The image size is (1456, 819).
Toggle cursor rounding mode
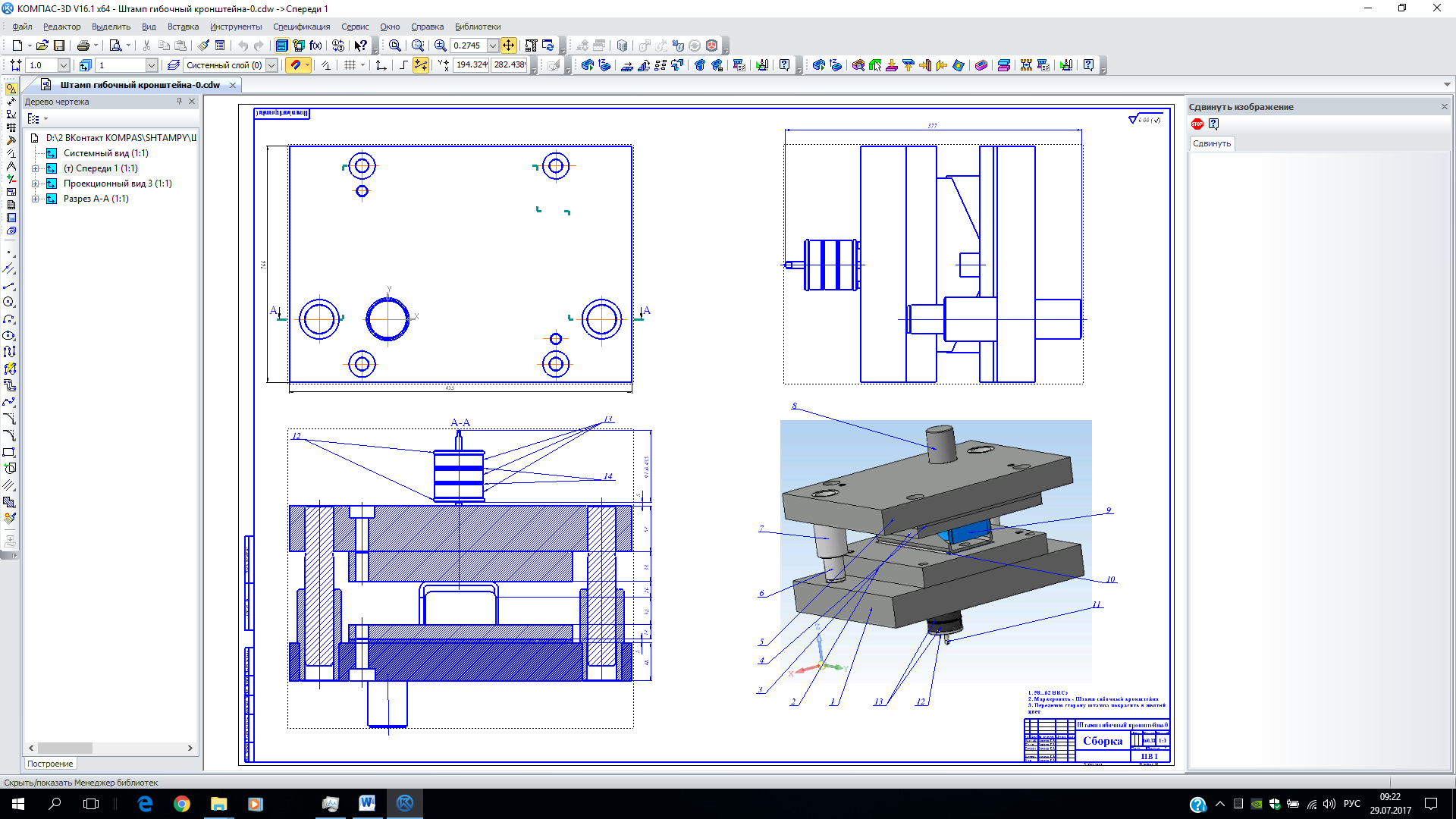coord(420,65)
